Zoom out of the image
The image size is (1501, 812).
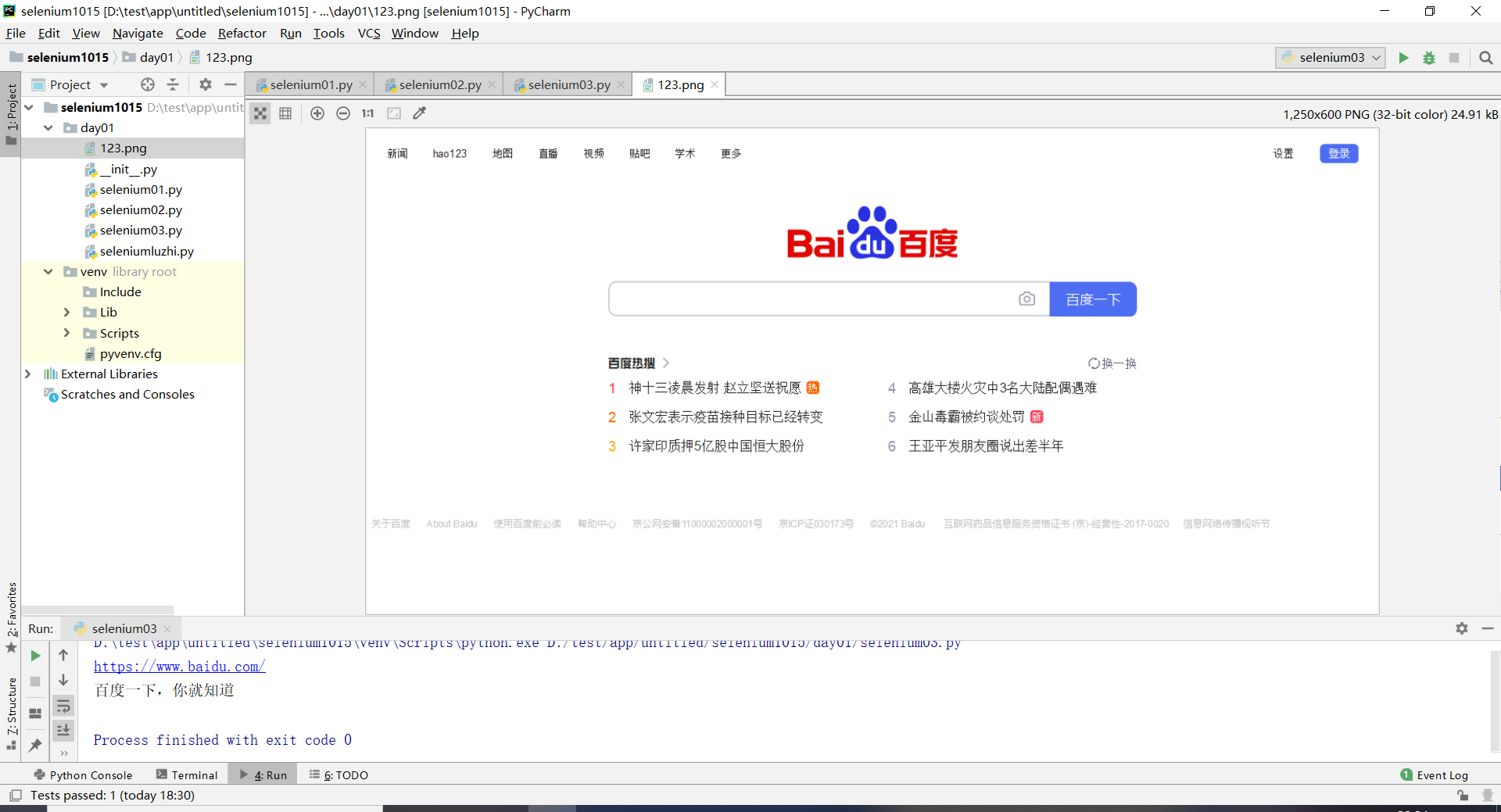pyautogui.click(x=342, y=113)
